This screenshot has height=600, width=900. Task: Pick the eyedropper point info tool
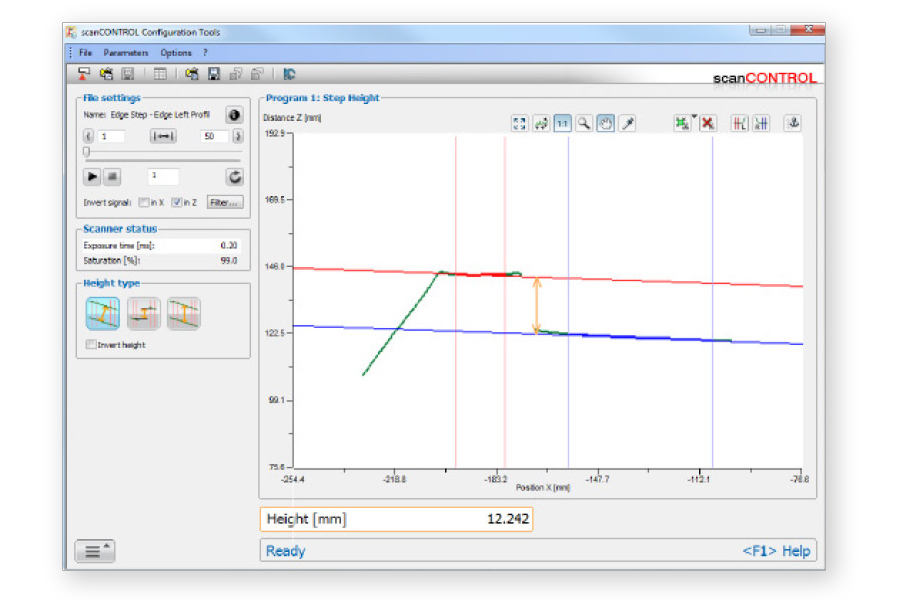coord(627,123)
